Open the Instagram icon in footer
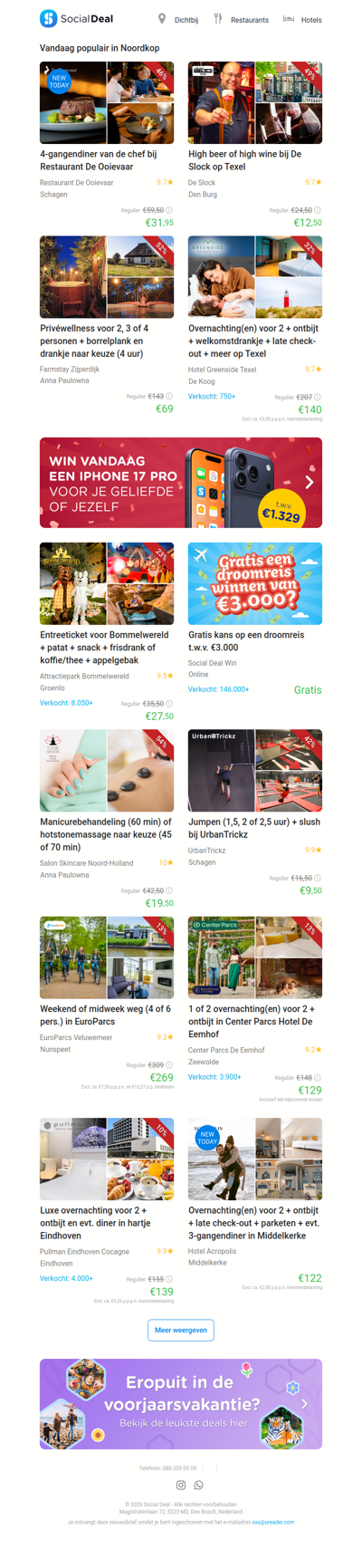Image resolution: width=362 pixels, height=1568 pixels. click(x=181, y=1485)
